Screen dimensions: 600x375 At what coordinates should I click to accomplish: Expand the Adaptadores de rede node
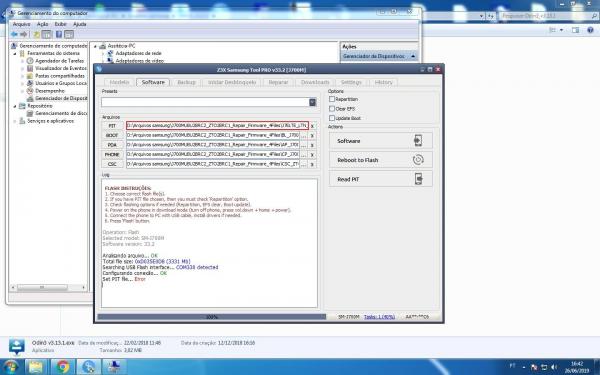tap(103, 54)
